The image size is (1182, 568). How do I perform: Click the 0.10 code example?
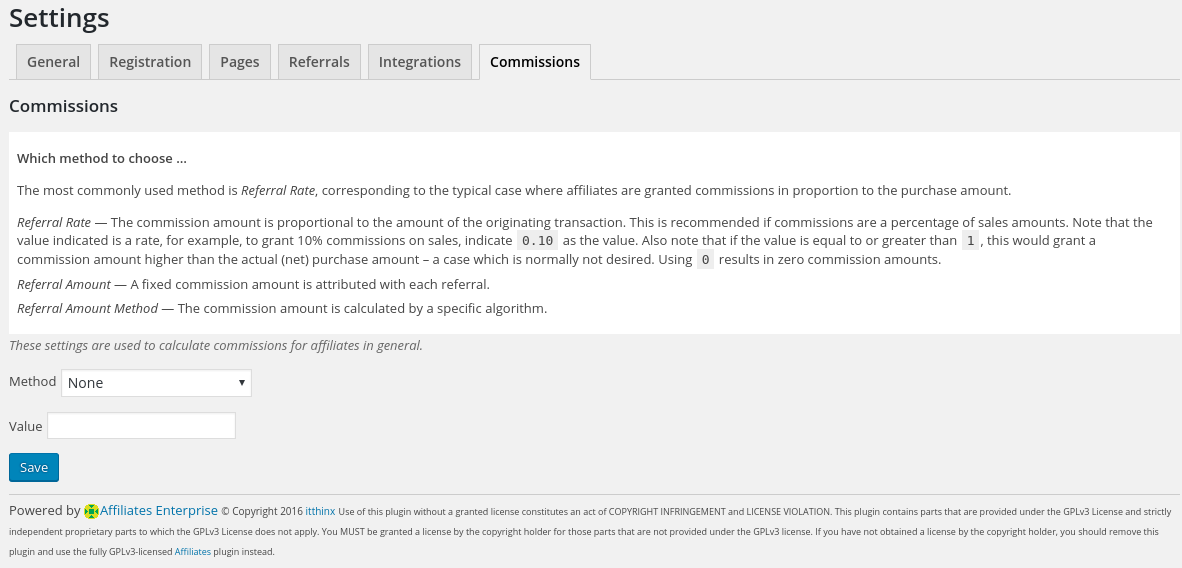coord(537,241)
